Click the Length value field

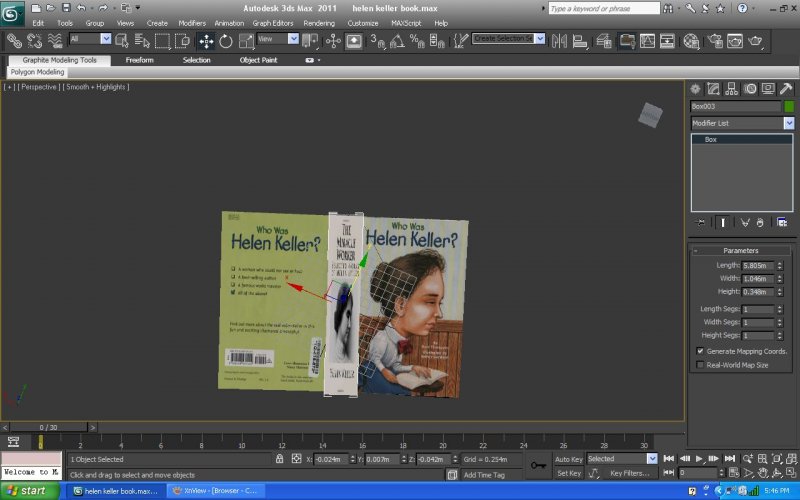coord(758,265)
